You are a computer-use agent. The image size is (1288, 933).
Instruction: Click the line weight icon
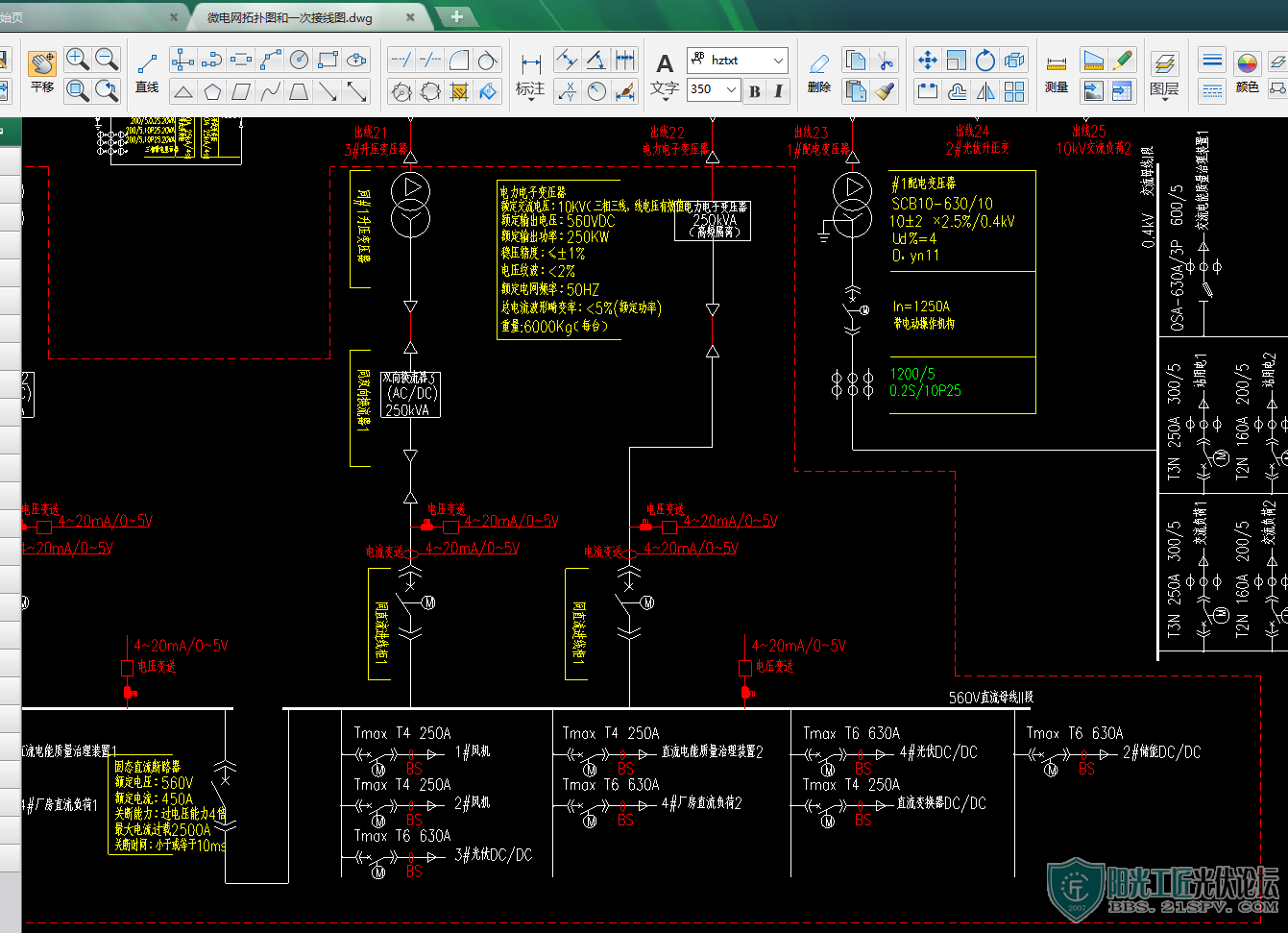click(x=1212, y=60)
